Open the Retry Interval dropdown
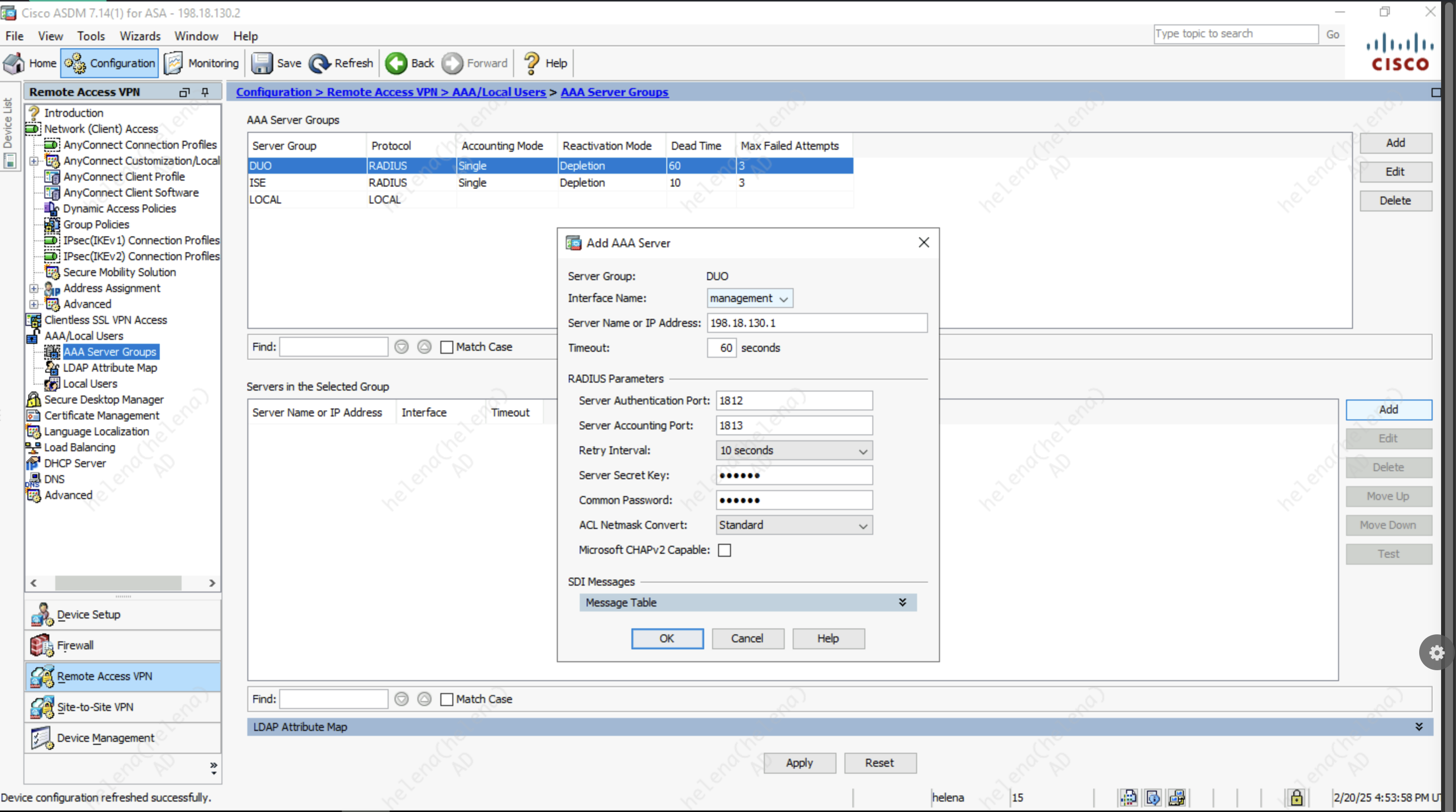This screenshot has width=1456, height=812. point(794,450)
